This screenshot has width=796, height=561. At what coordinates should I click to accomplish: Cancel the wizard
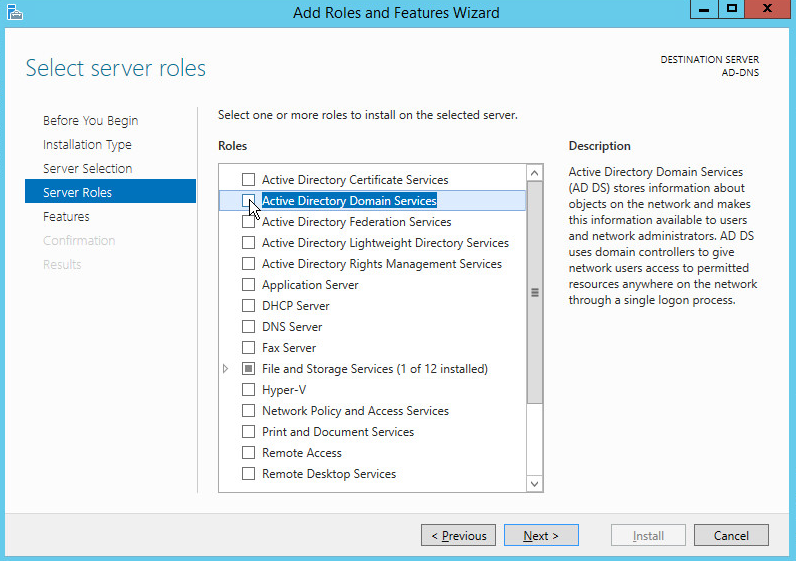pyautogui.click(x=731, y=536)
